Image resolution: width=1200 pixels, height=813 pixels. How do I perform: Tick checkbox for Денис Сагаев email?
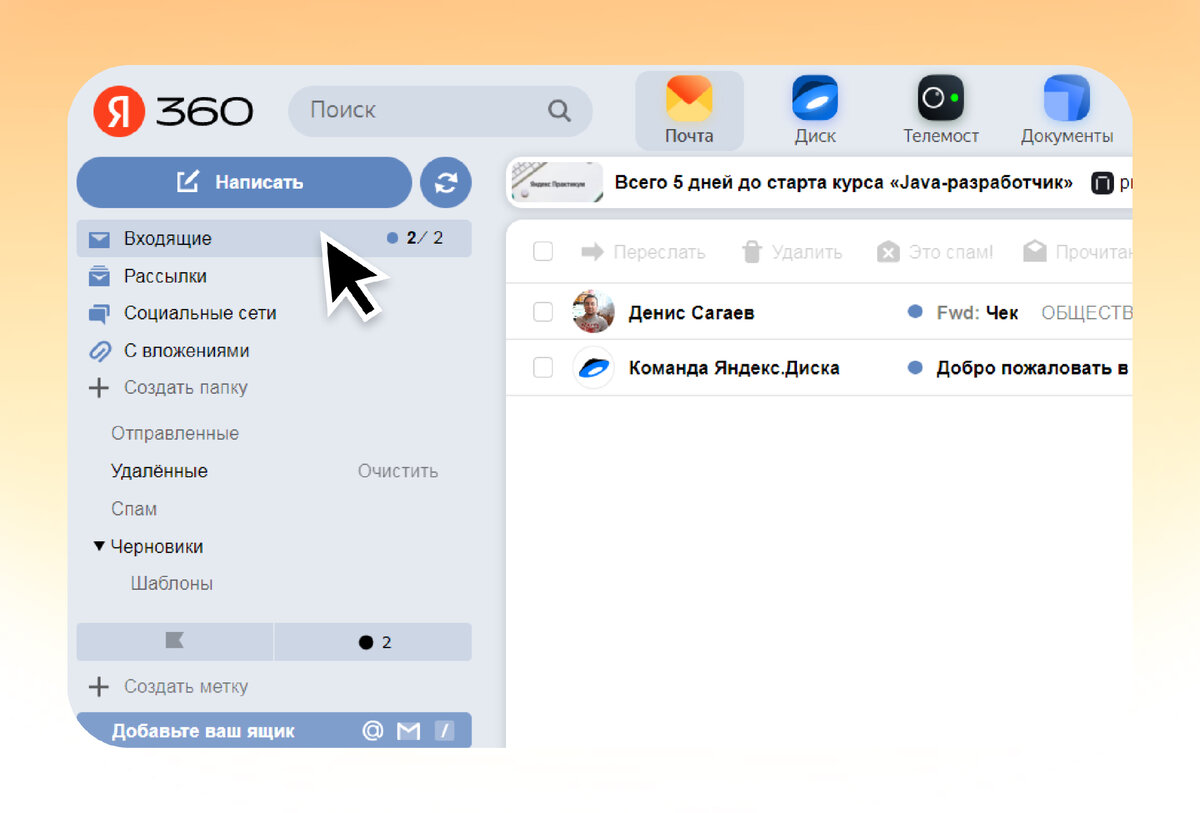(x=543, y=313)
